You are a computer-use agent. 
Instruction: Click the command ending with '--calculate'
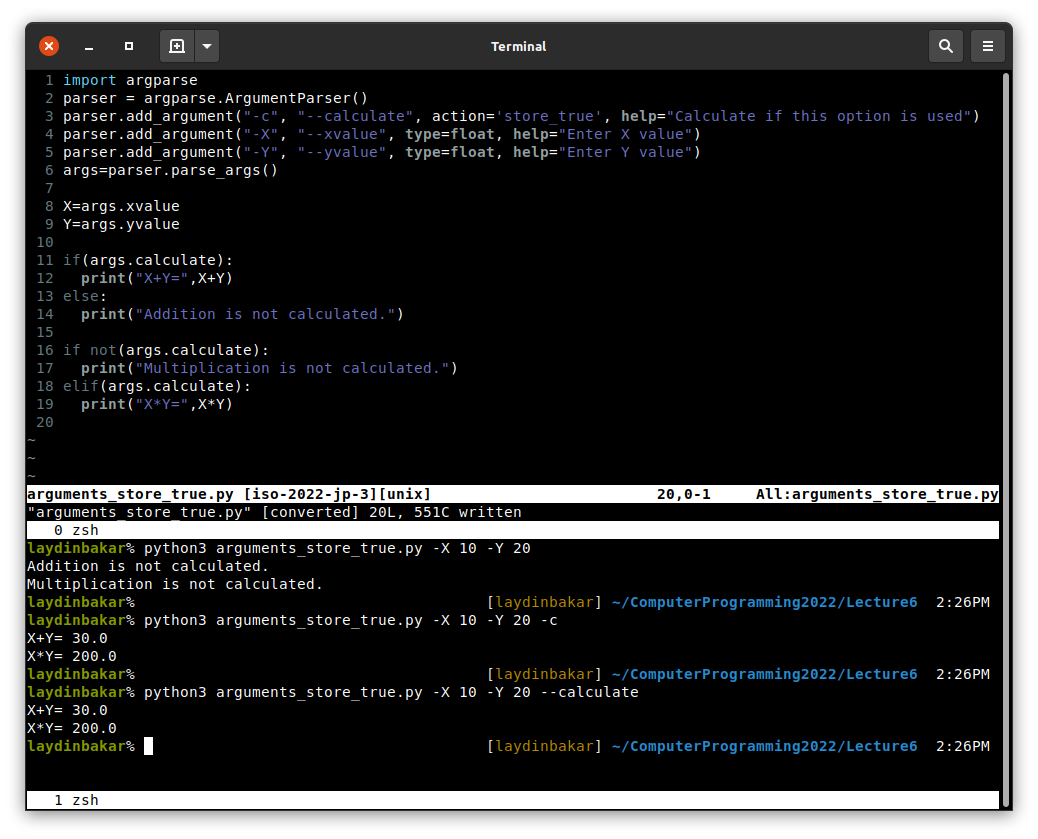pos(390,692)
